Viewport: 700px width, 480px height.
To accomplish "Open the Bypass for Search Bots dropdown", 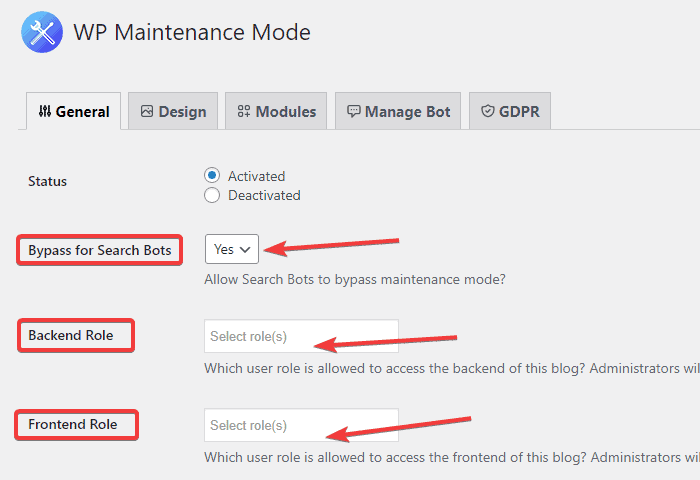I will [x=232, y=250].
